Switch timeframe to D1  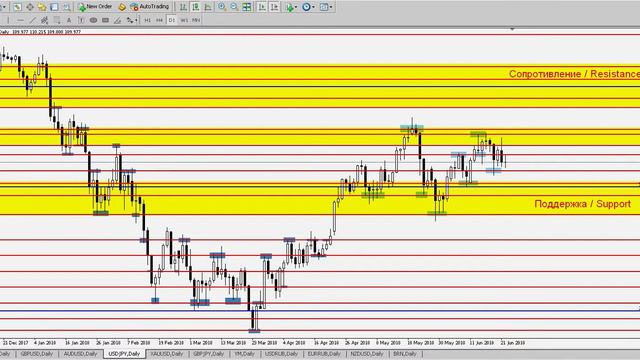coord(172,20)
